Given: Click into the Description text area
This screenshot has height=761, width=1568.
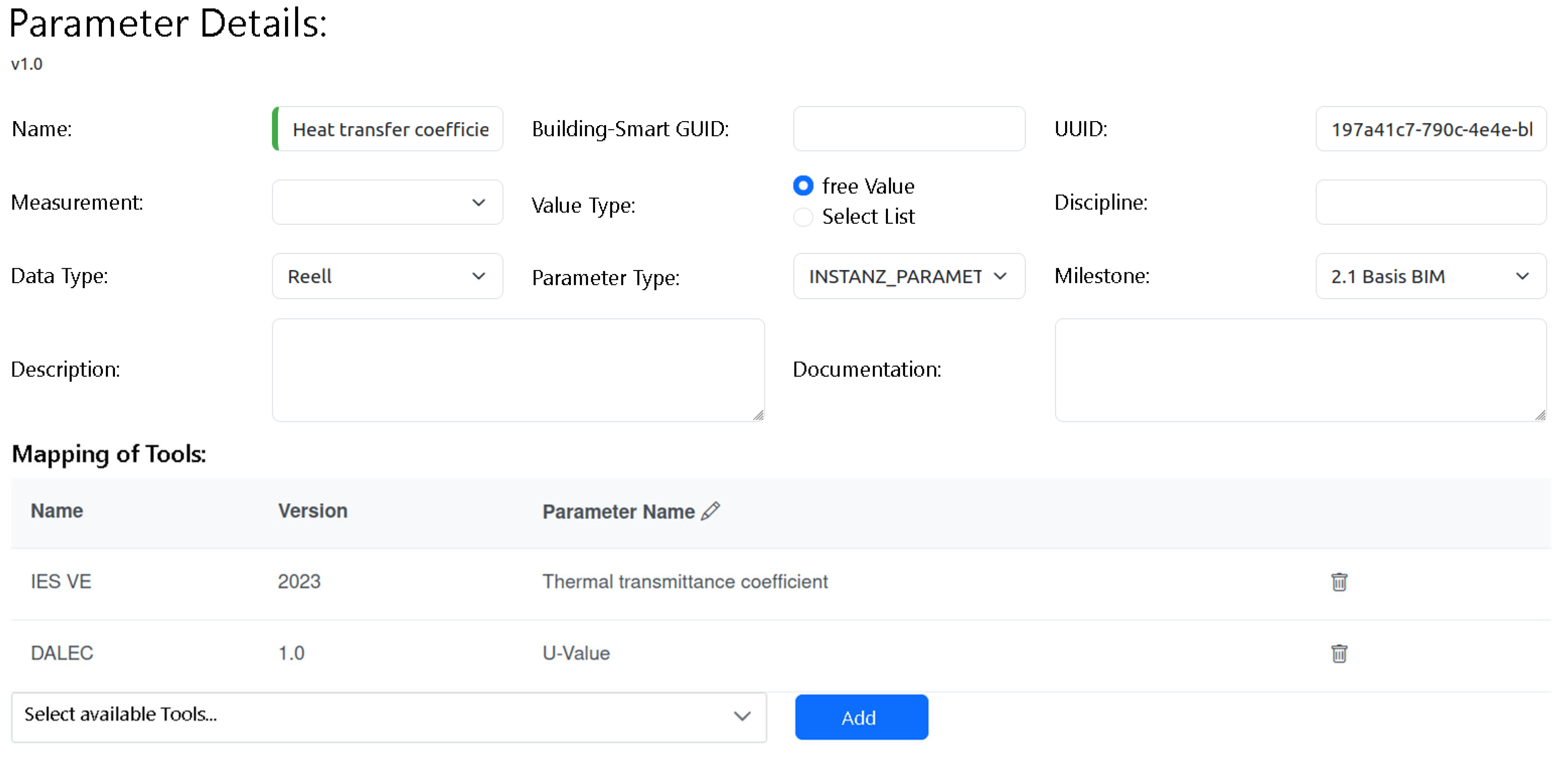Looking at the screenshot, I should [x=518, y=370].
